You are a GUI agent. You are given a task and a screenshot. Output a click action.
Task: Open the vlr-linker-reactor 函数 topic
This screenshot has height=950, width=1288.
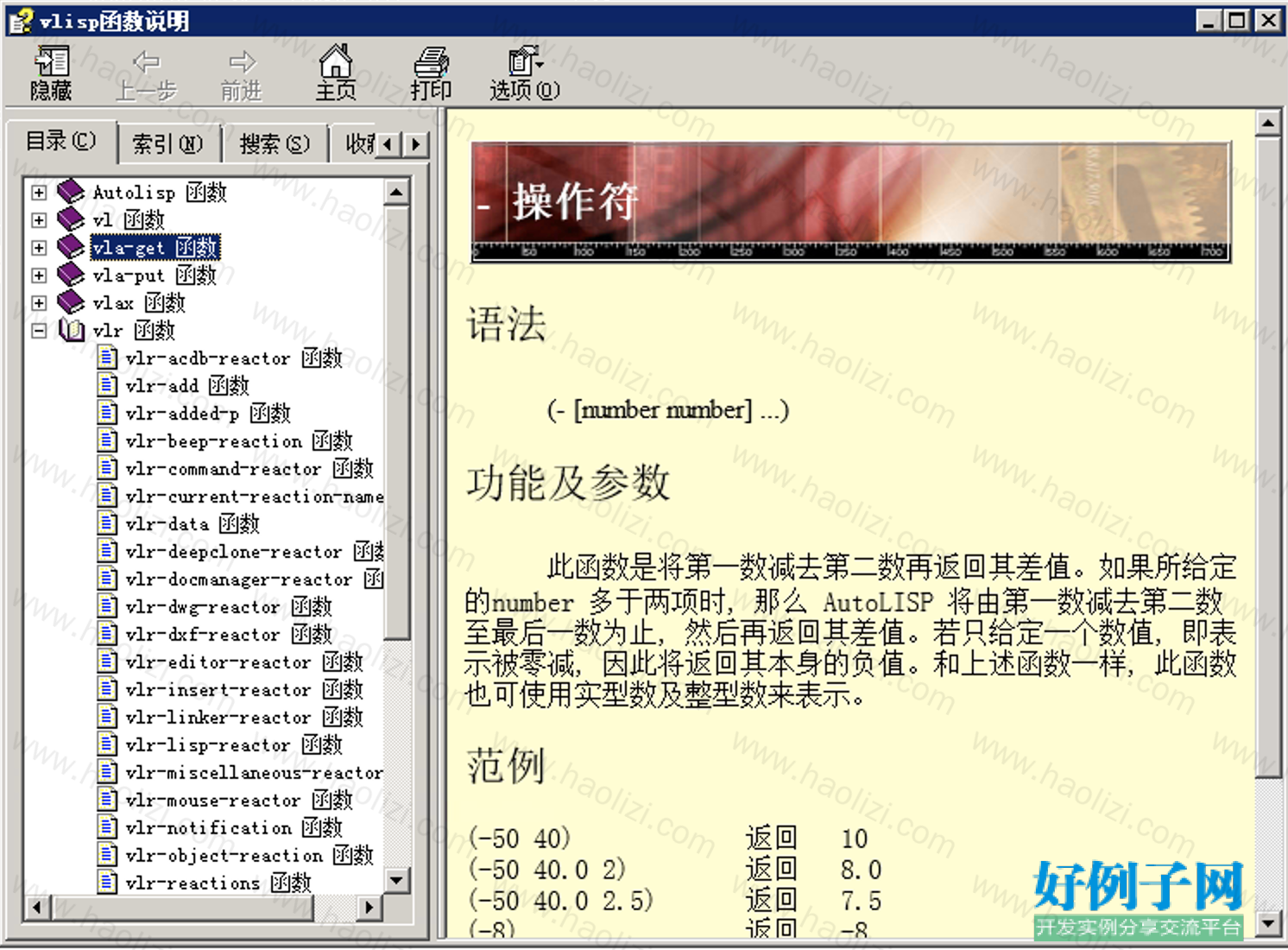244,717
